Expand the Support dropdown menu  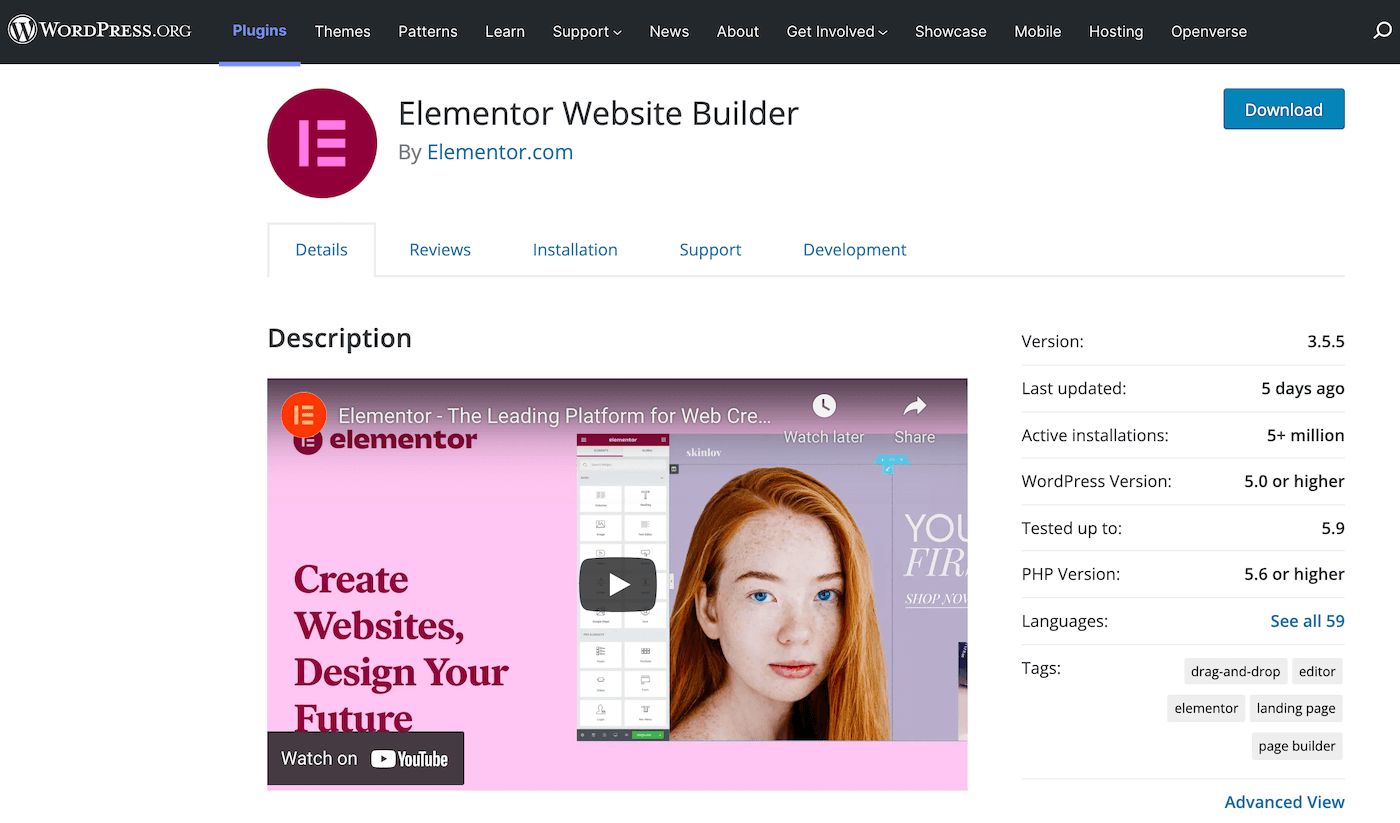coord(587,32)
